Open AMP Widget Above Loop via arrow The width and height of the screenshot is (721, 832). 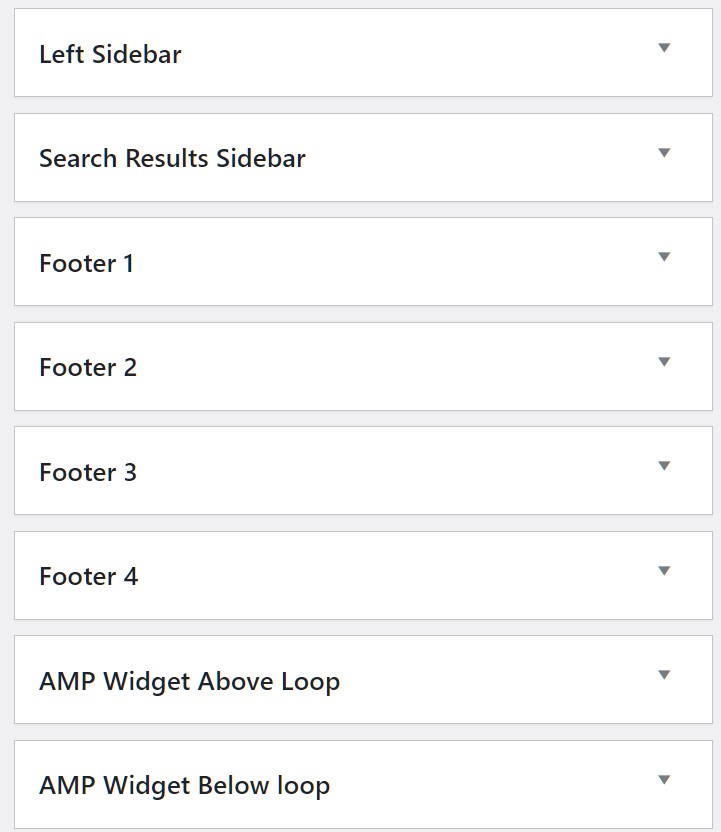point(664,675)
